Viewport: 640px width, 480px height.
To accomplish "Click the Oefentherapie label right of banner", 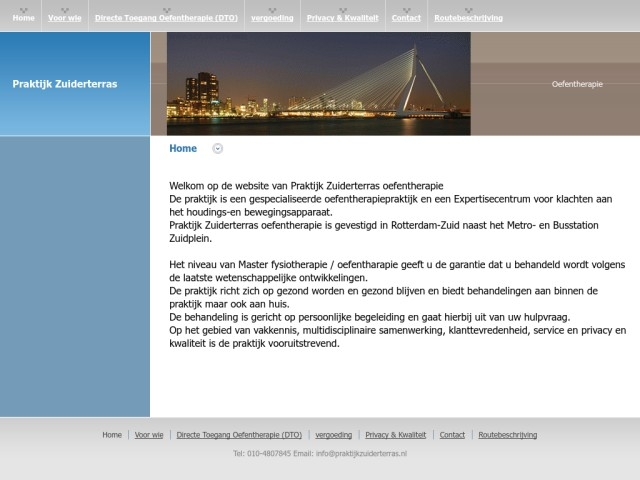I will pyautogui.click(x=577, y=85).
